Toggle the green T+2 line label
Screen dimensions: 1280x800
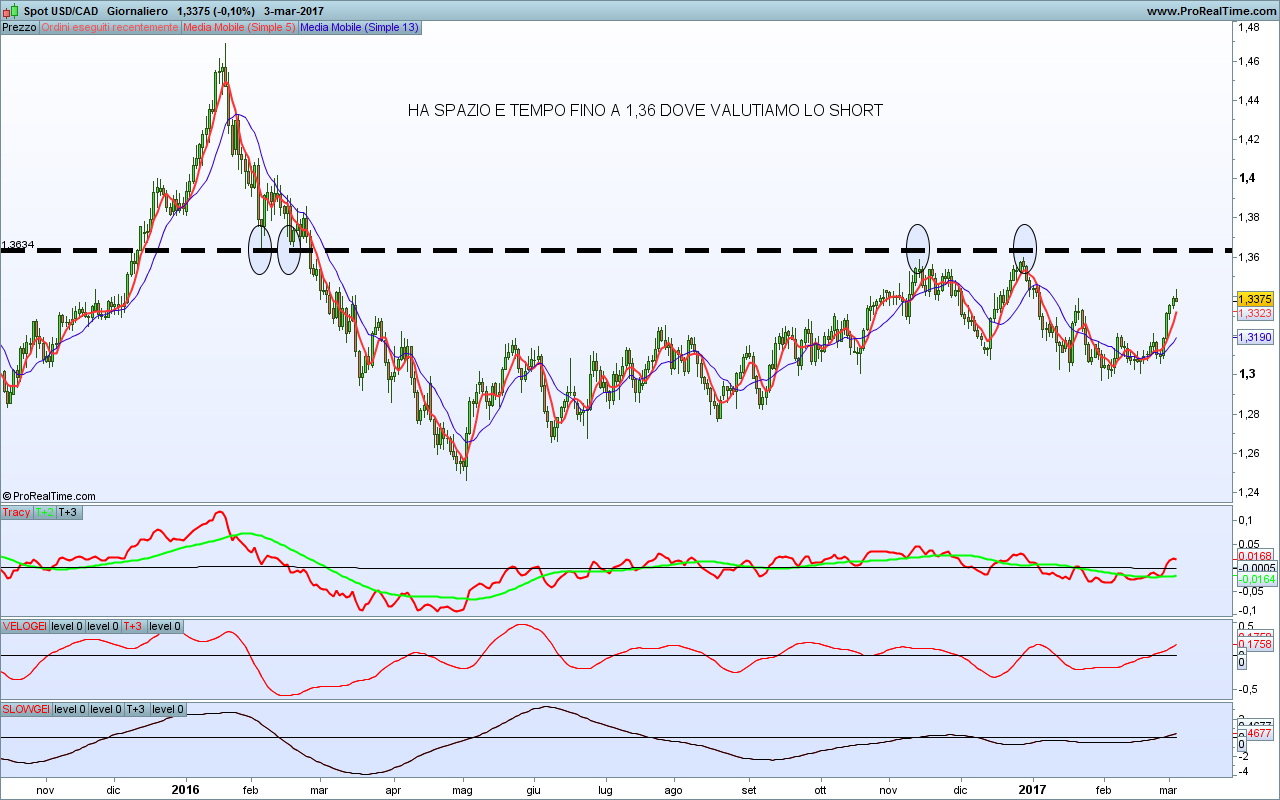(x=45, y=512)
